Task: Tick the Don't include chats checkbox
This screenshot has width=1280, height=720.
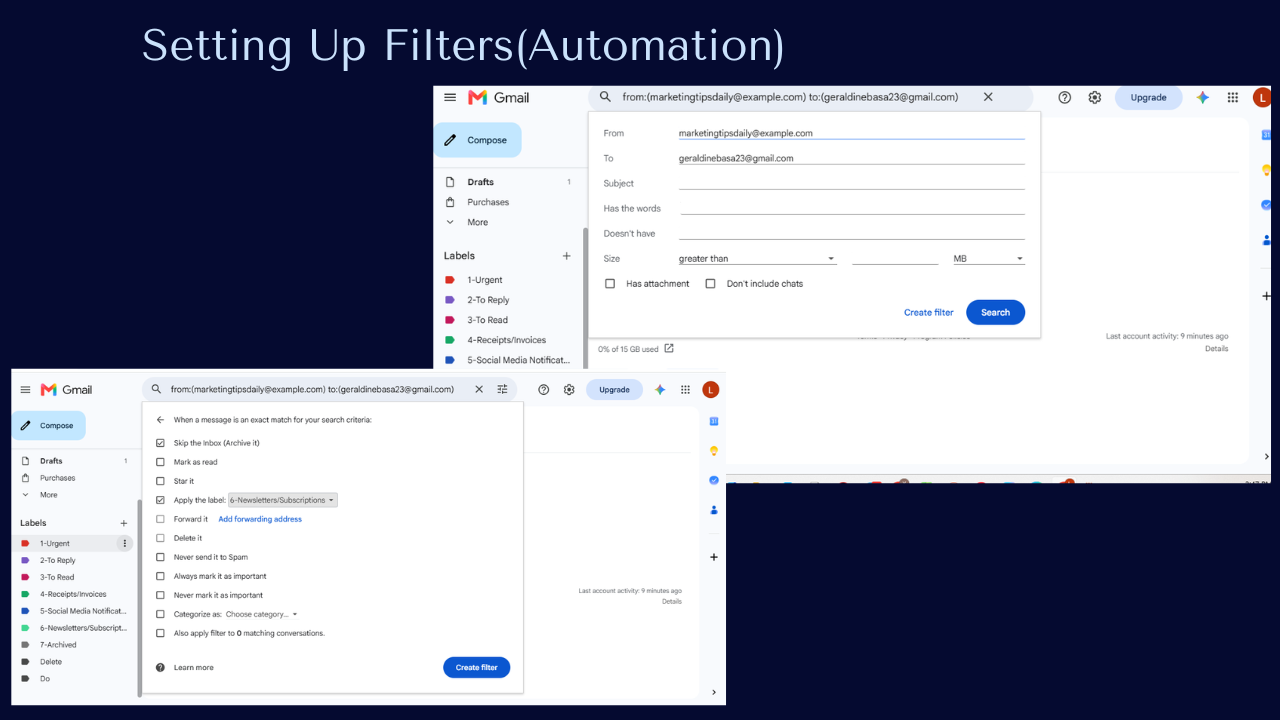Action: (710, 284)
